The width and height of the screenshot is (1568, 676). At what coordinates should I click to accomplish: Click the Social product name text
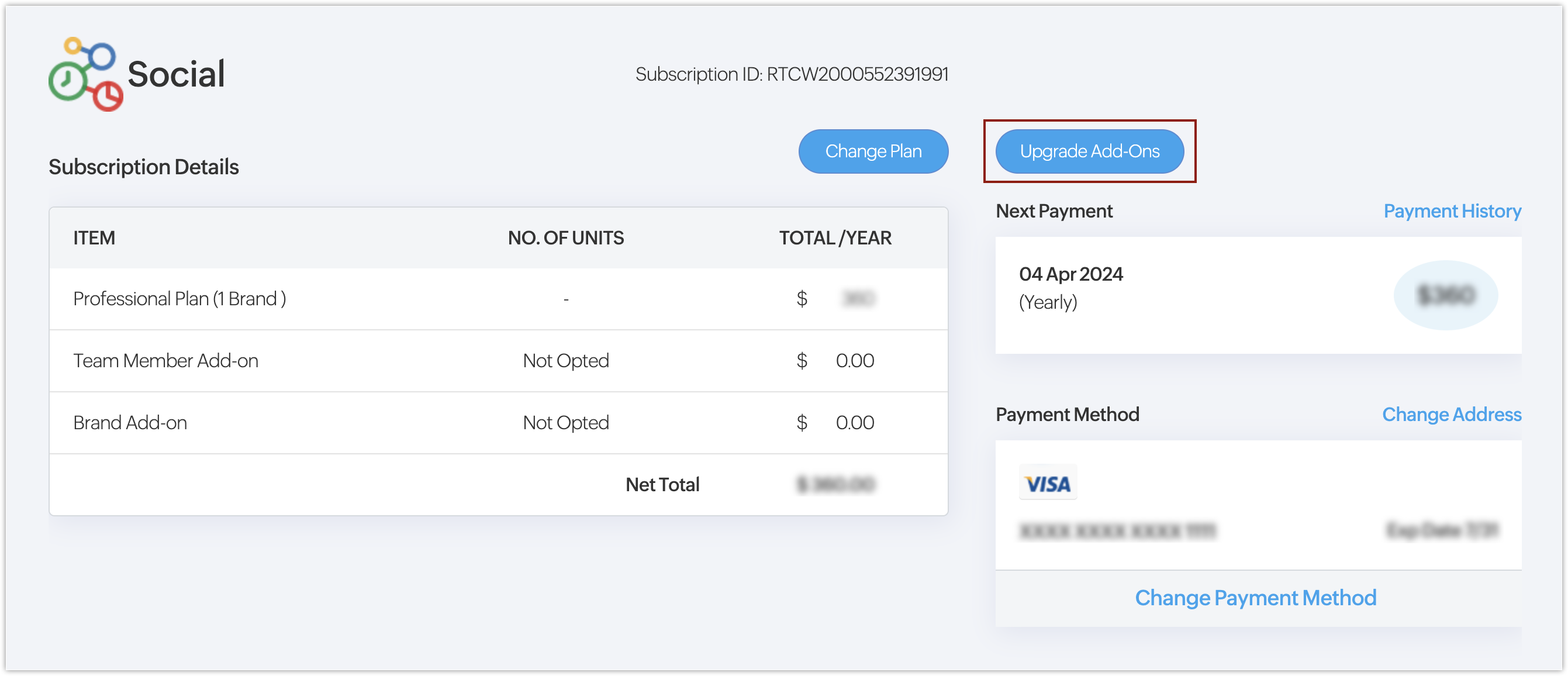(177, 74)
